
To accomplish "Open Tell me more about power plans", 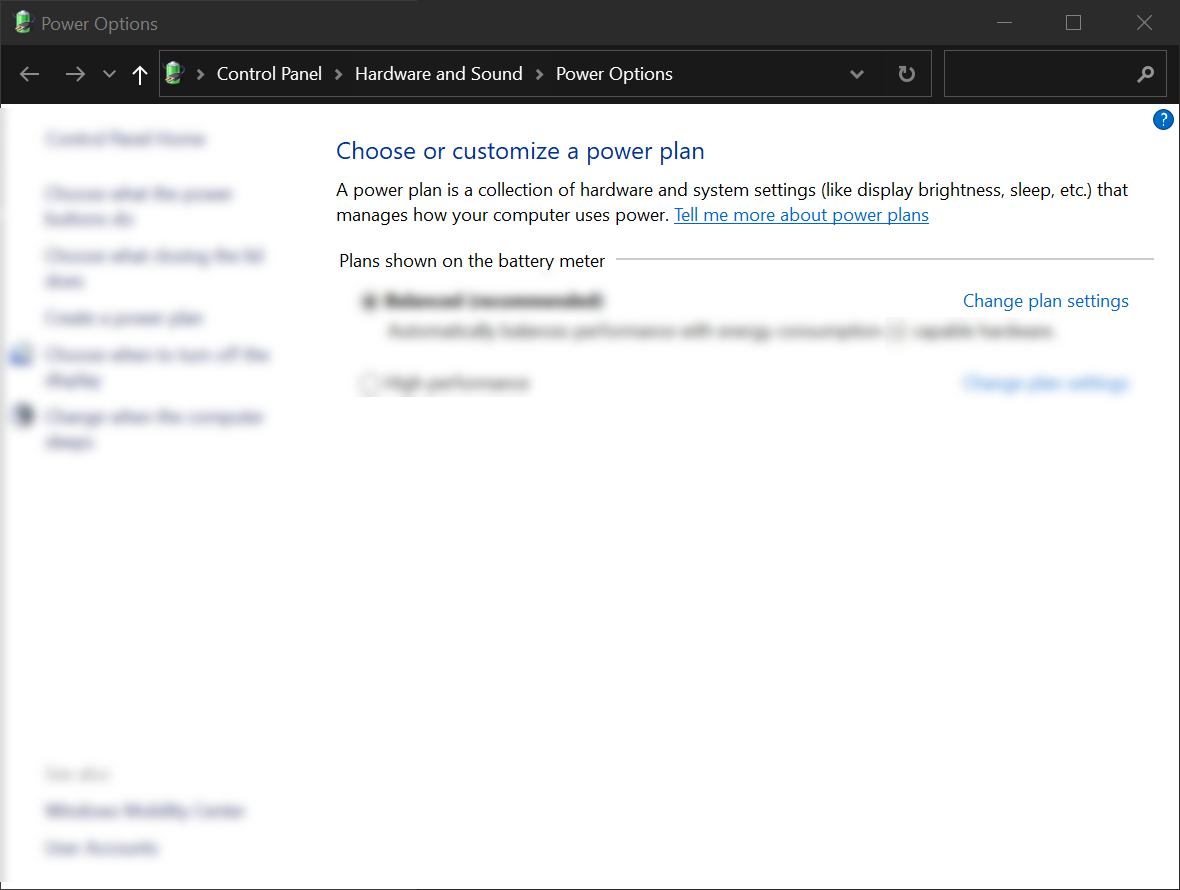I will [x=801, y=215].
